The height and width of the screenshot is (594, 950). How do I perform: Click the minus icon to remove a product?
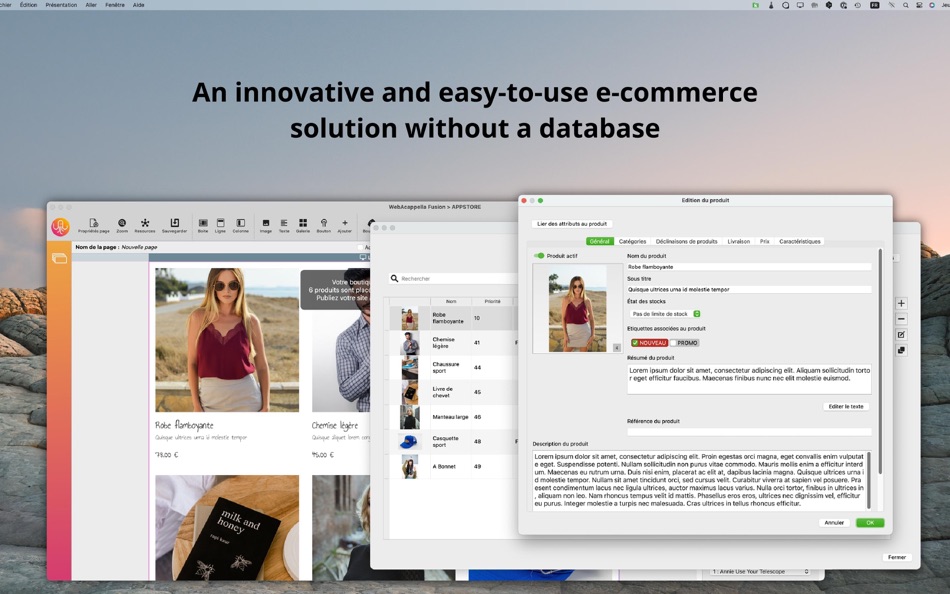click(x=901, y=319)
